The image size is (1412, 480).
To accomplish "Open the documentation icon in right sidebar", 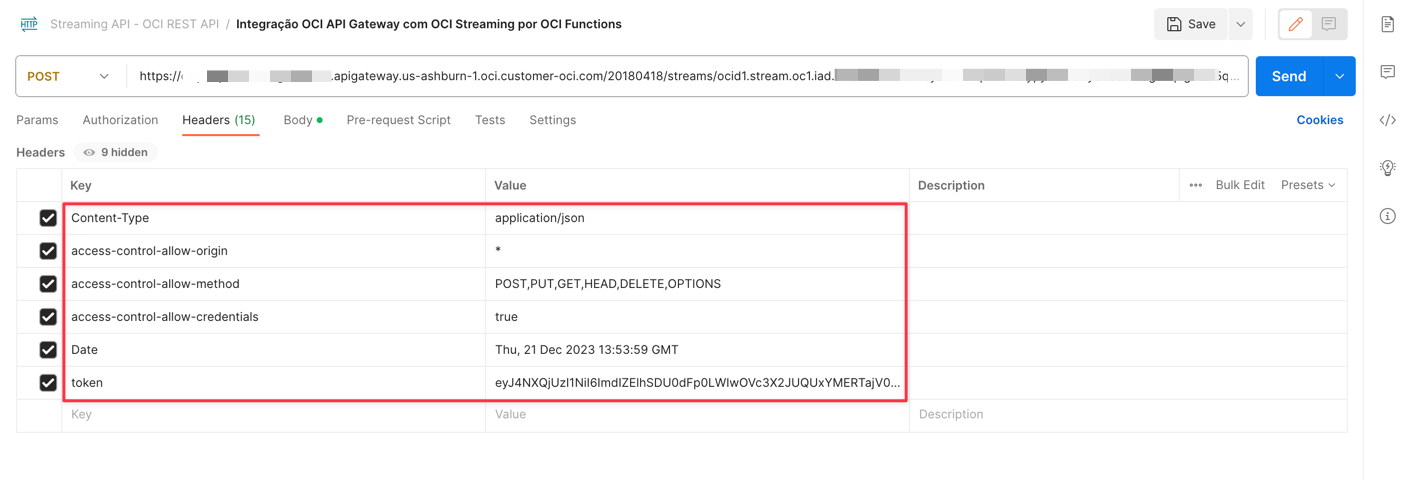I will [1387, 24].
